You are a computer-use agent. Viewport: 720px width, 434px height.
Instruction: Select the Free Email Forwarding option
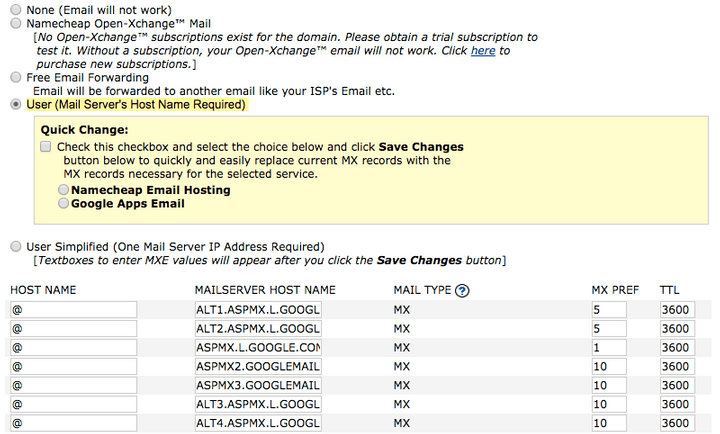coord(16,77)
